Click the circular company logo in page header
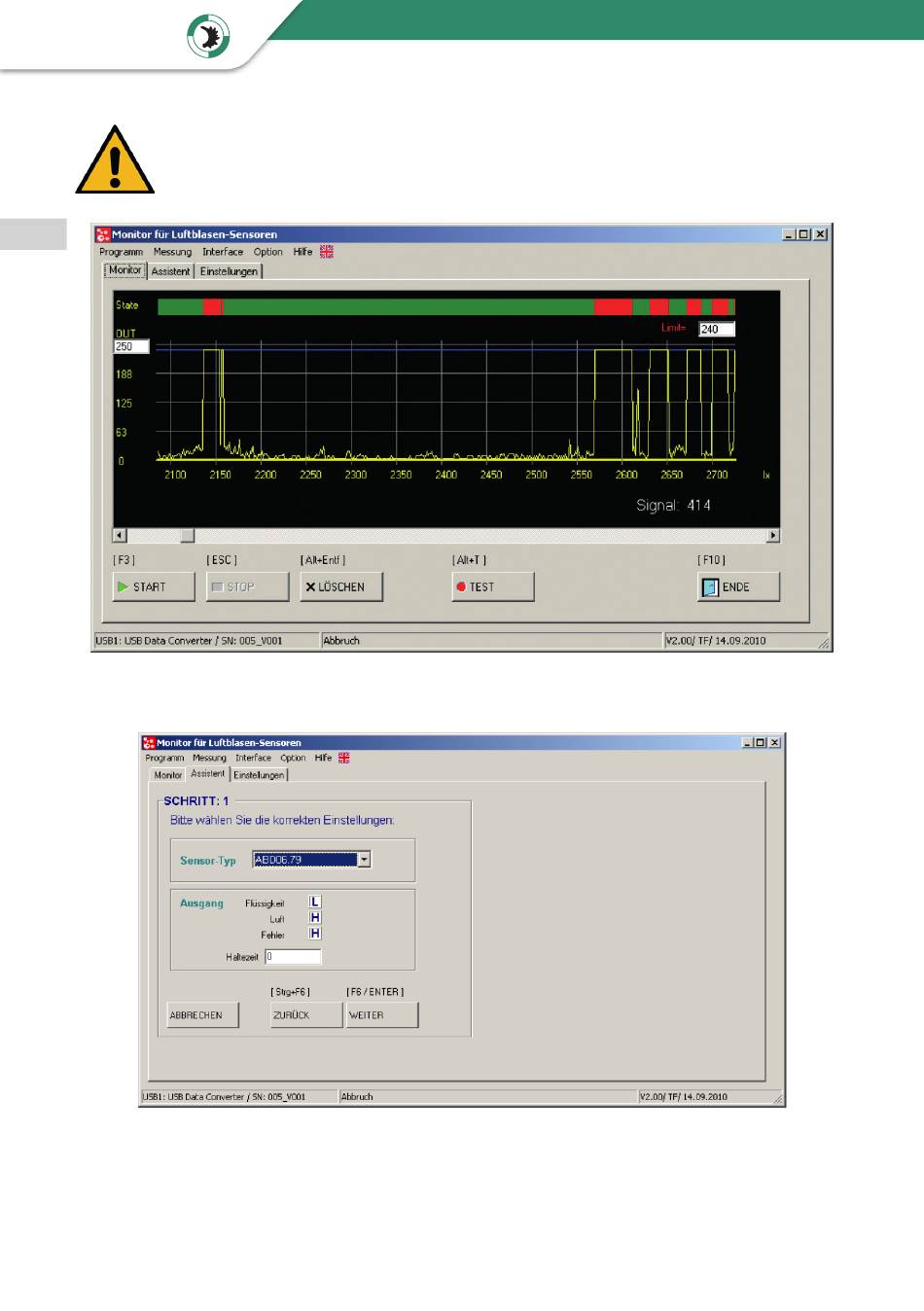This screenshot has height=1311, width=924. (207, 37)
